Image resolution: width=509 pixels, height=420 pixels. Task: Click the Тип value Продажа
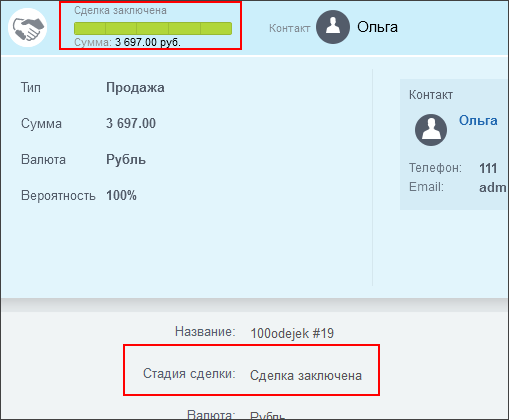(x=135, y=88)
